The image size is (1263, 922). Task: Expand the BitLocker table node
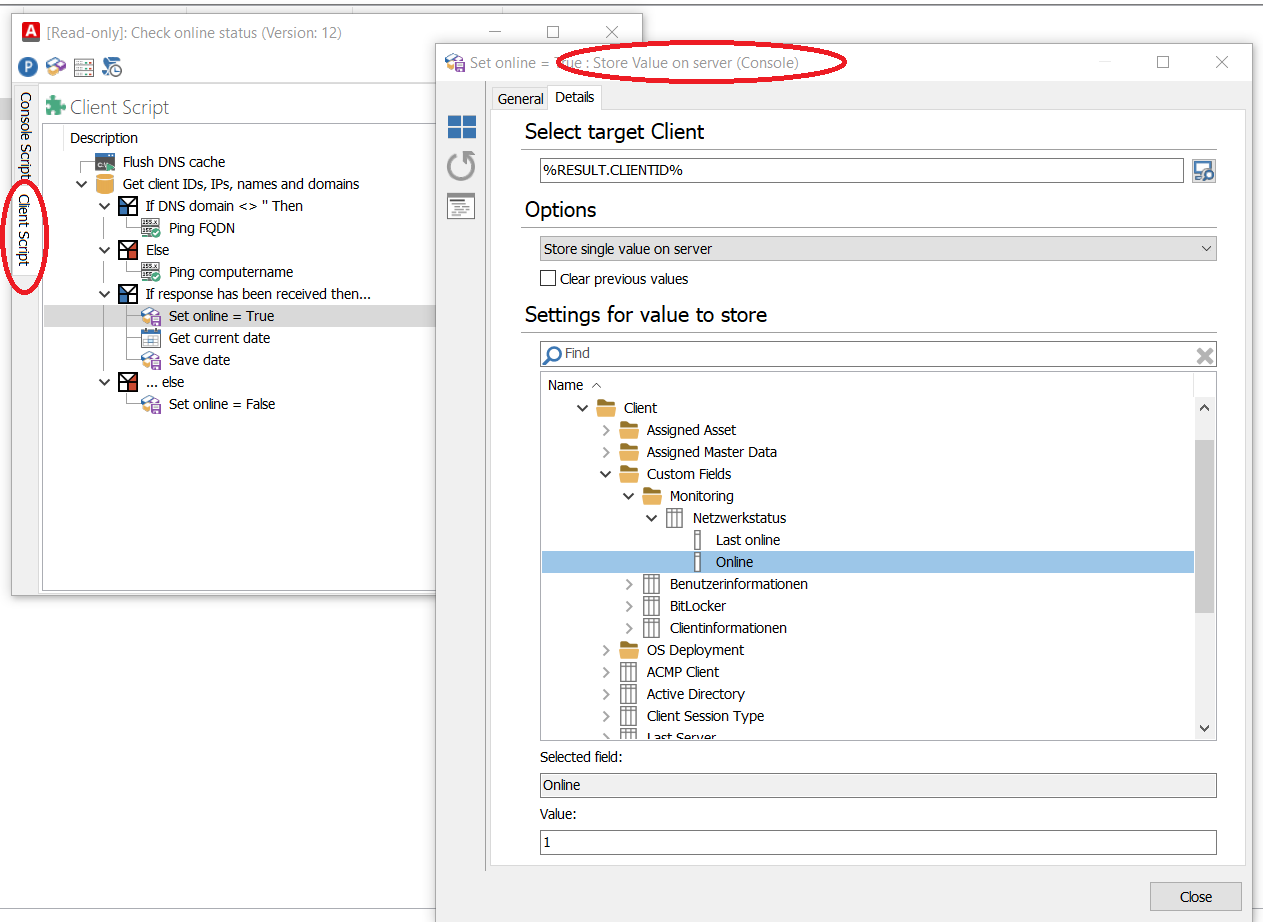629,606
